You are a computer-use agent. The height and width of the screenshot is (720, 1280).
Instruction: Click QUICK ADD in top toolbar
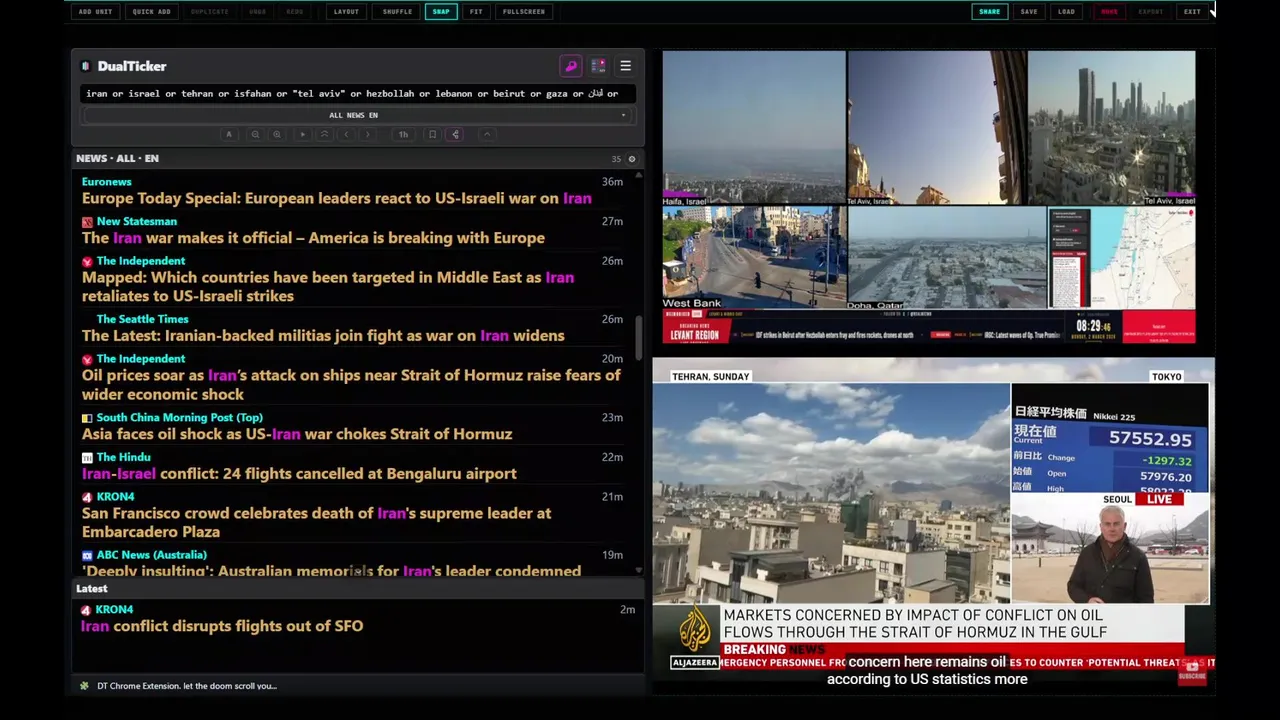click(x=152, y=12)
